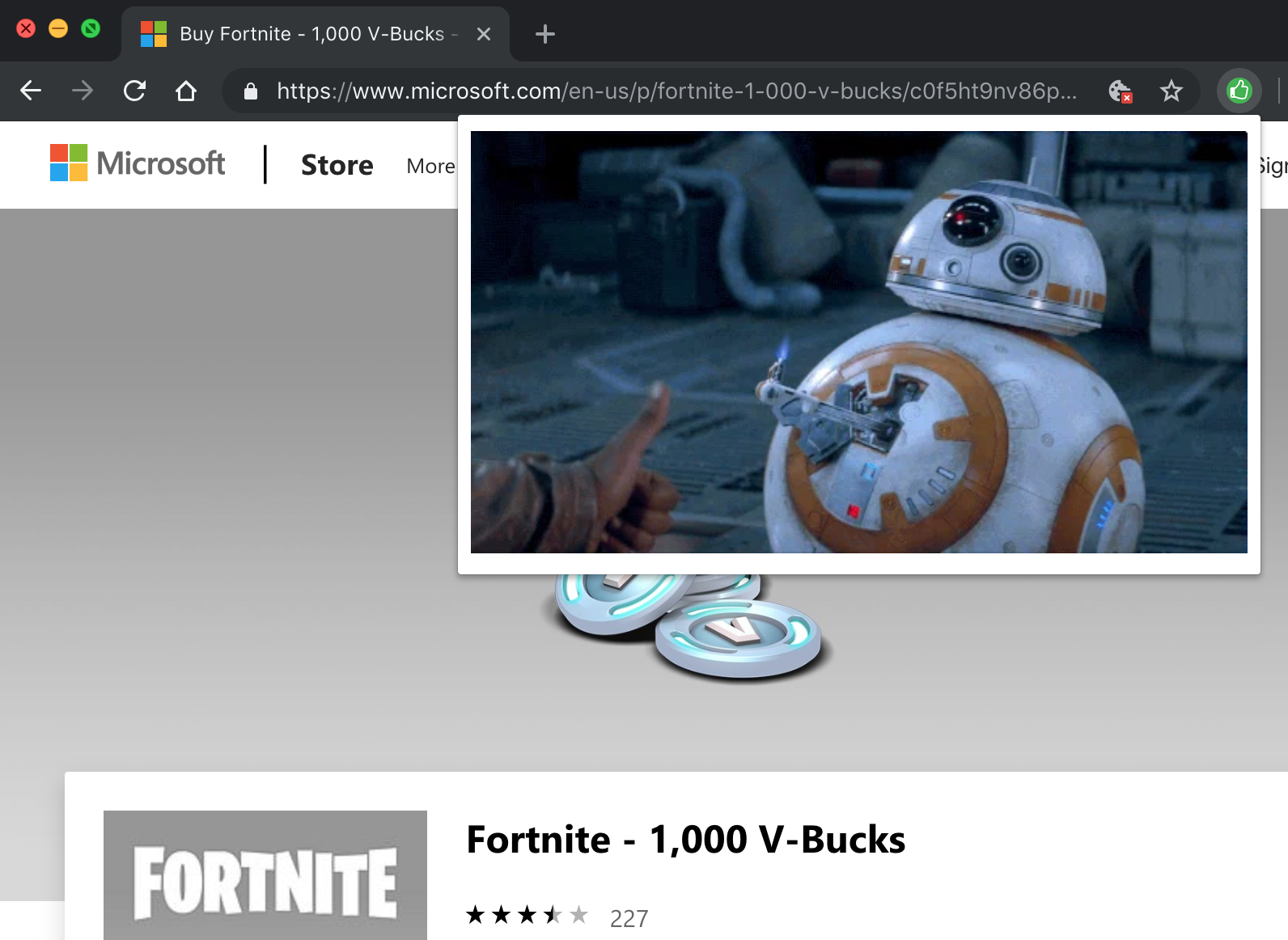The image size is (1288, 940).
Task: Open the star rating reviews
Action: click(527, 916)
